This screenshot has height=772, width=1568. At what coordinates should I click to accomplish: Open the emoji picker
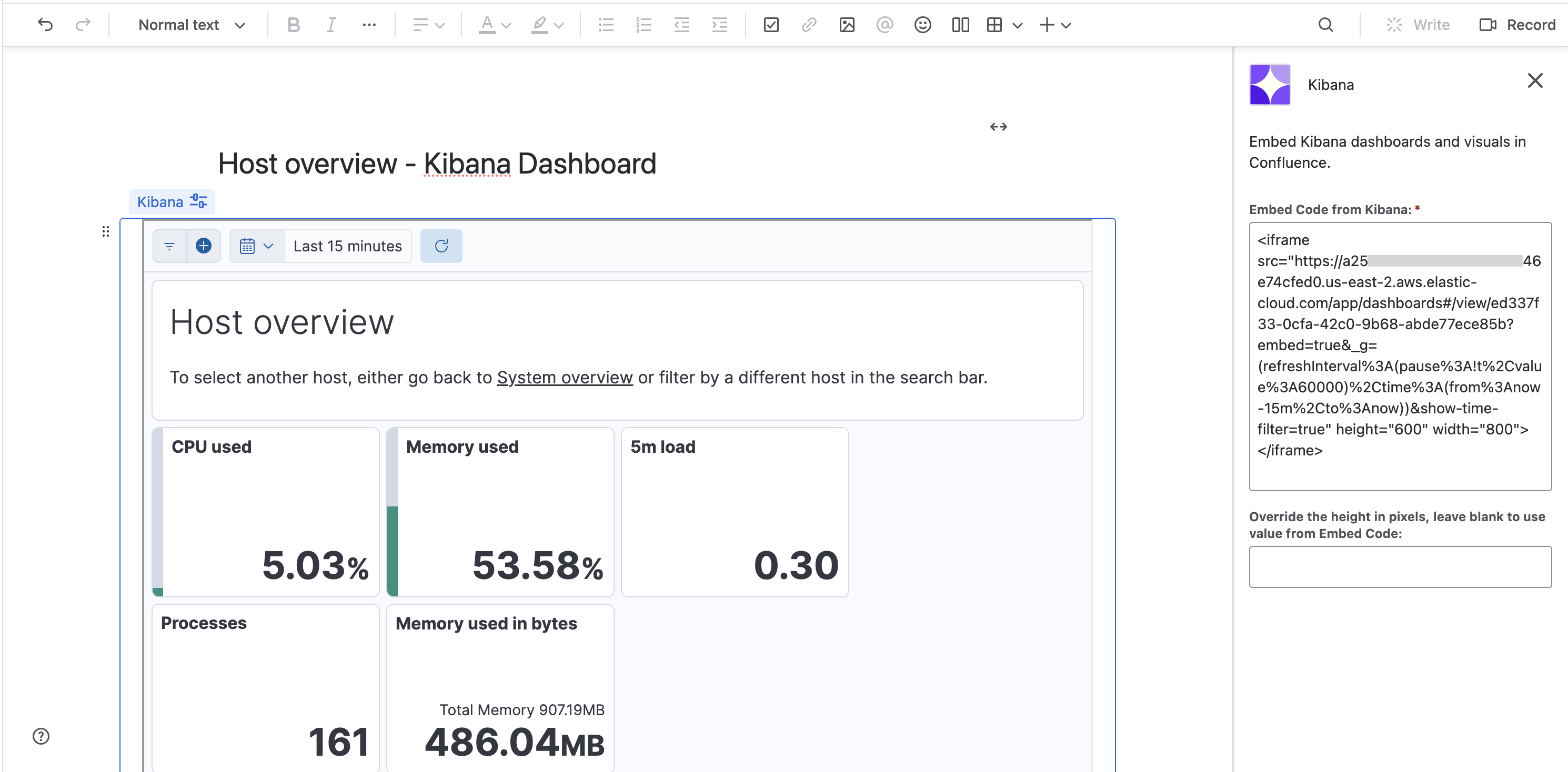point(923,25)
